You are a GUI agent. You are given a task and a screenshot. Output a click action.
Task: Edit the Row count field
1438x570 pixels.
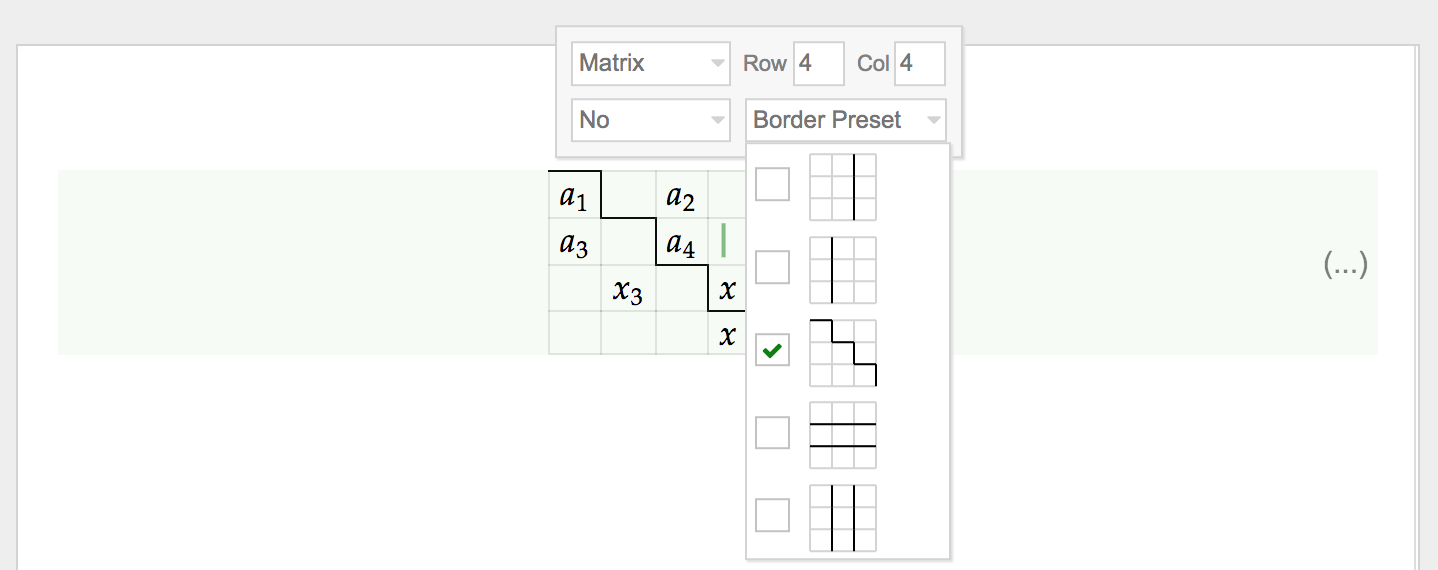(x=819, y=64)
